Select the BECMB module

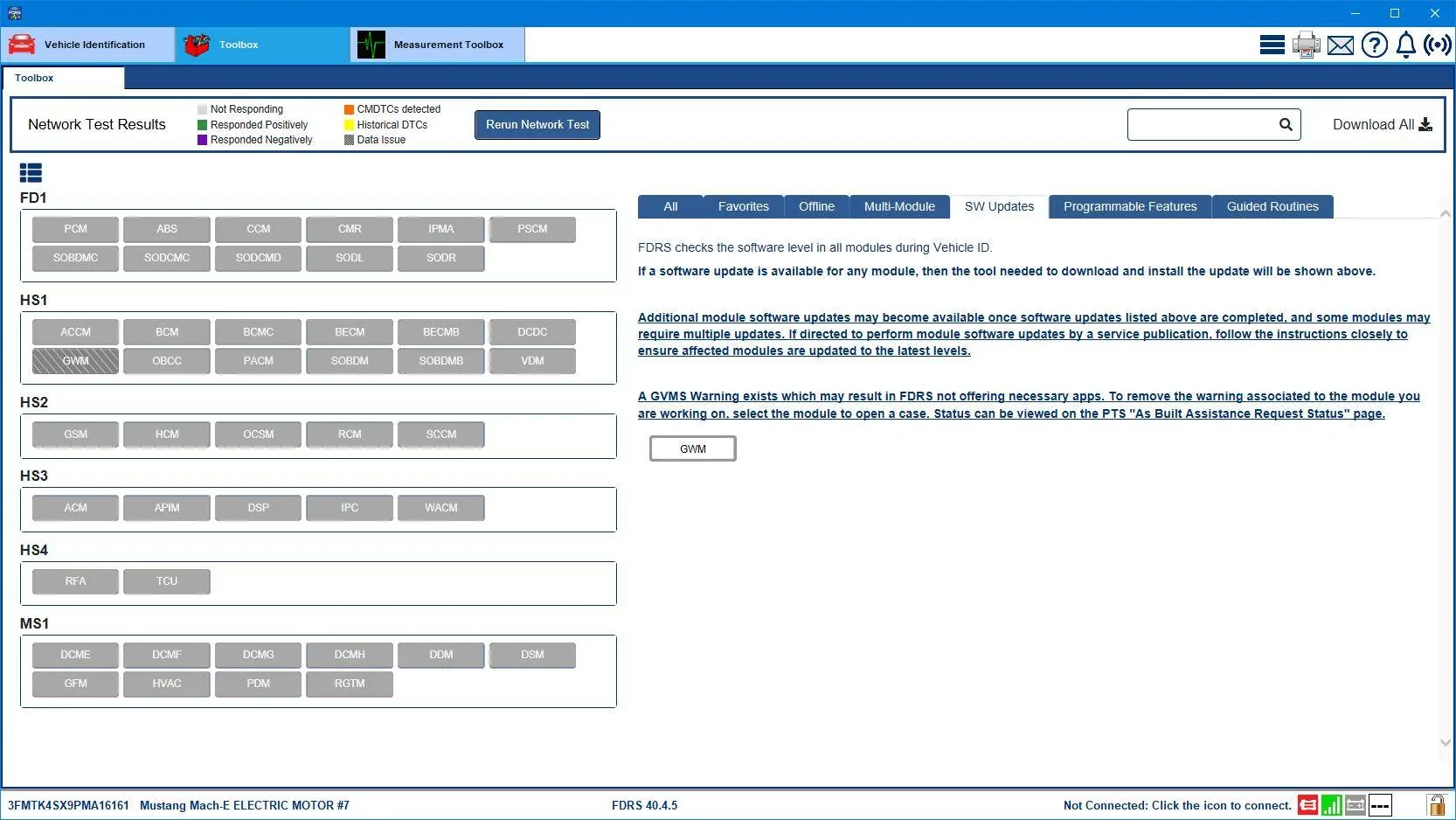441,332
